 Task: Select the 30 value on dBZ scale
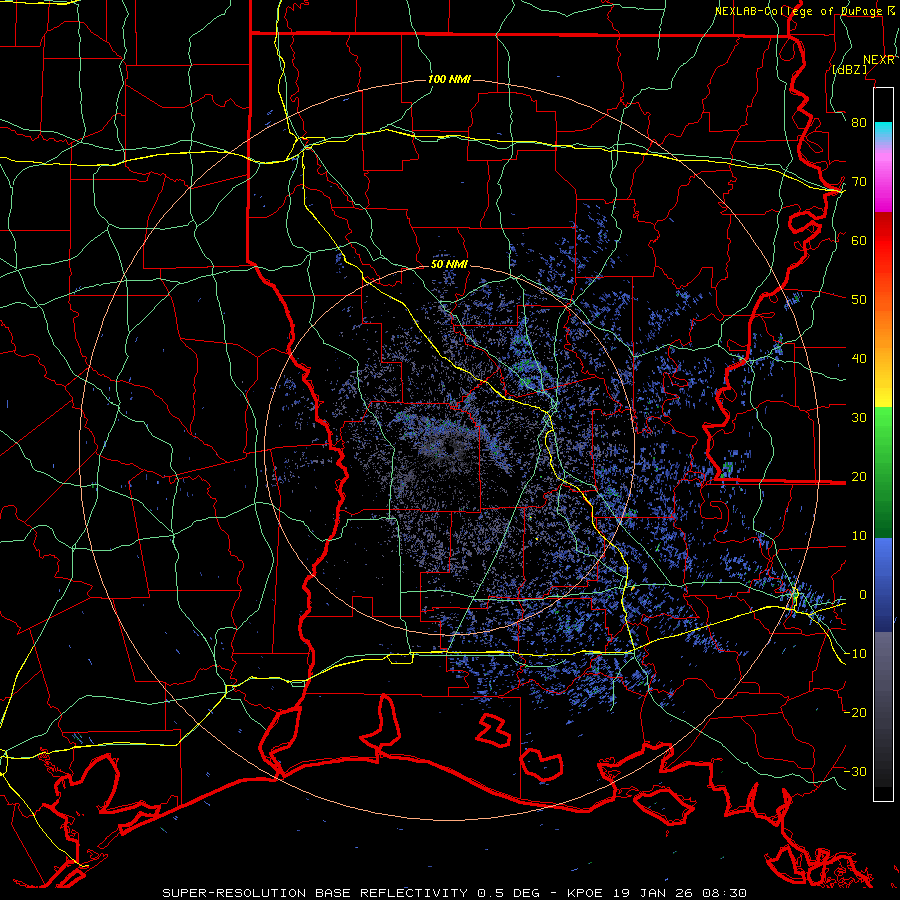pyautogui.click(x=859, y=418)
